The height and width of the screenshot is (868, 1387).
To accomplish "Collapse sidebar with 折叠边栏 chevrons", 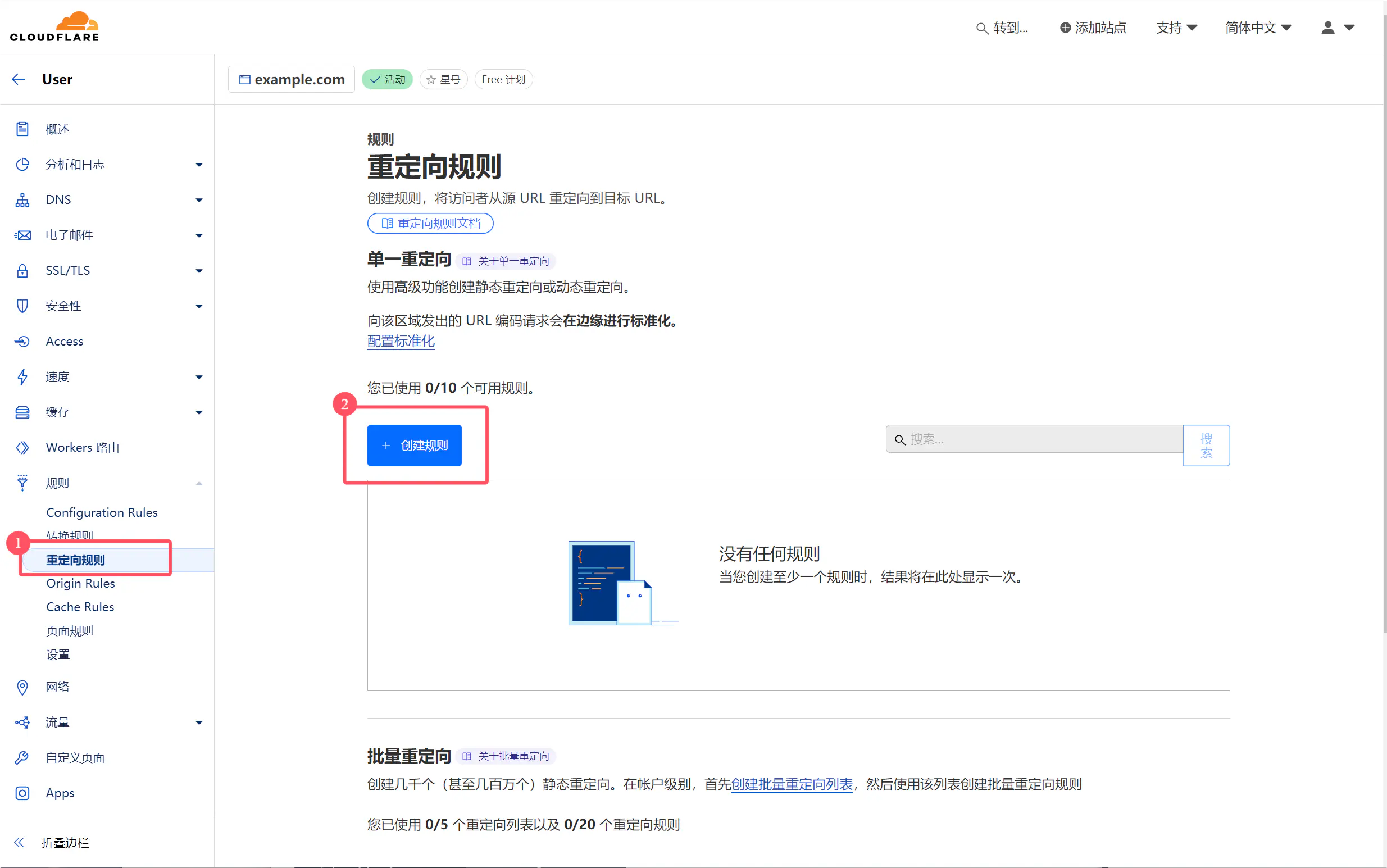I will pyautogui.click(x=19, y=842).
